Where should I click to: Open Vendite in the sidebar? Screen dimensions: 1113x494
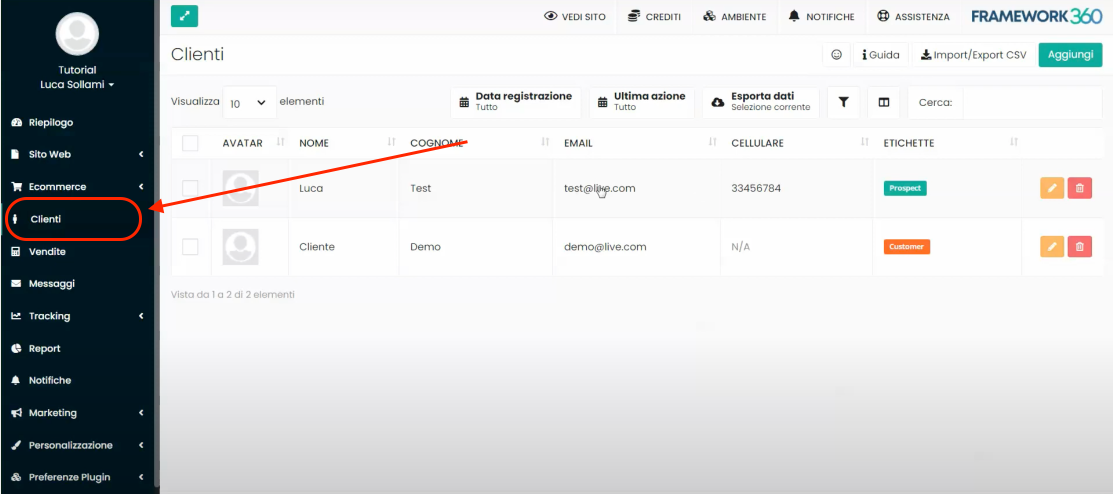click(x=47, y=252)
